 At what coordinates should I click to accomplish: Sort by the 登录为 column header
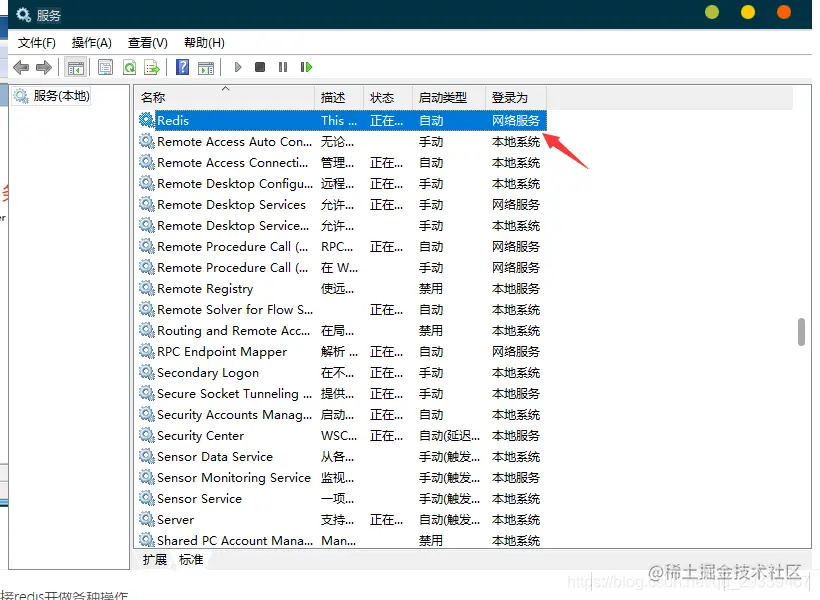coord(516,98)
